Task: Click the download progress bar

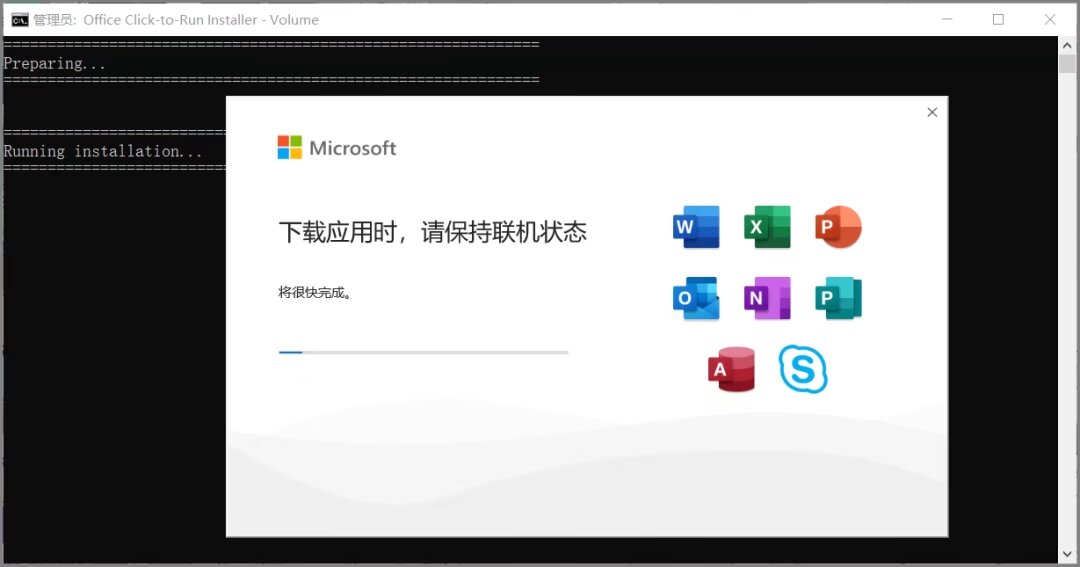Action: (x=424, y=352)
